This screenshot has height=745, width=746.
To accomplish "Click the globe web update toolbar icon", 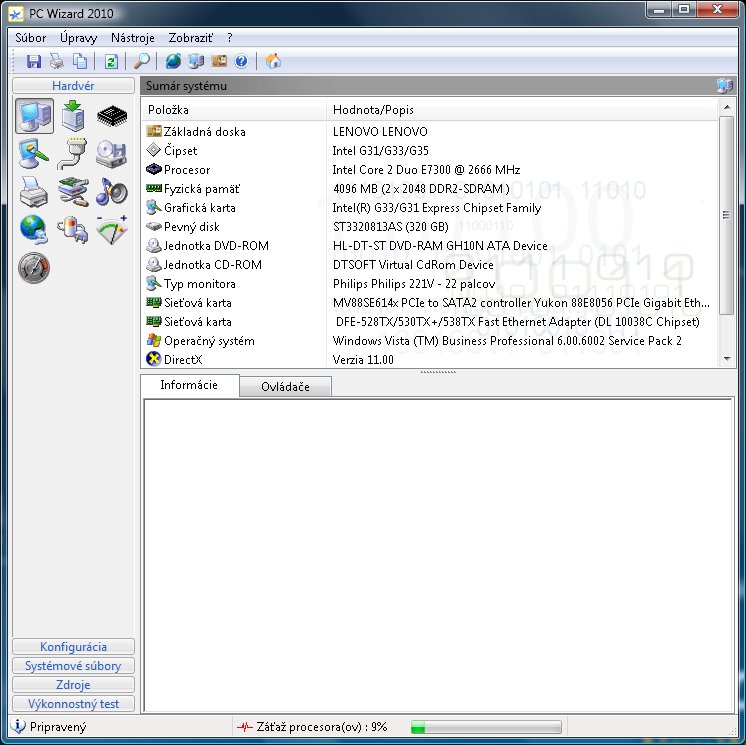I will pos(173,61).
